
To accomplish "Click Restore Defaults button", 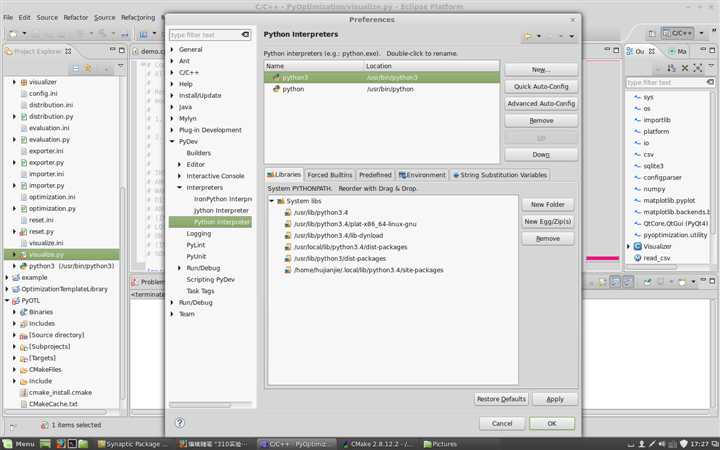I will (501, 399).
